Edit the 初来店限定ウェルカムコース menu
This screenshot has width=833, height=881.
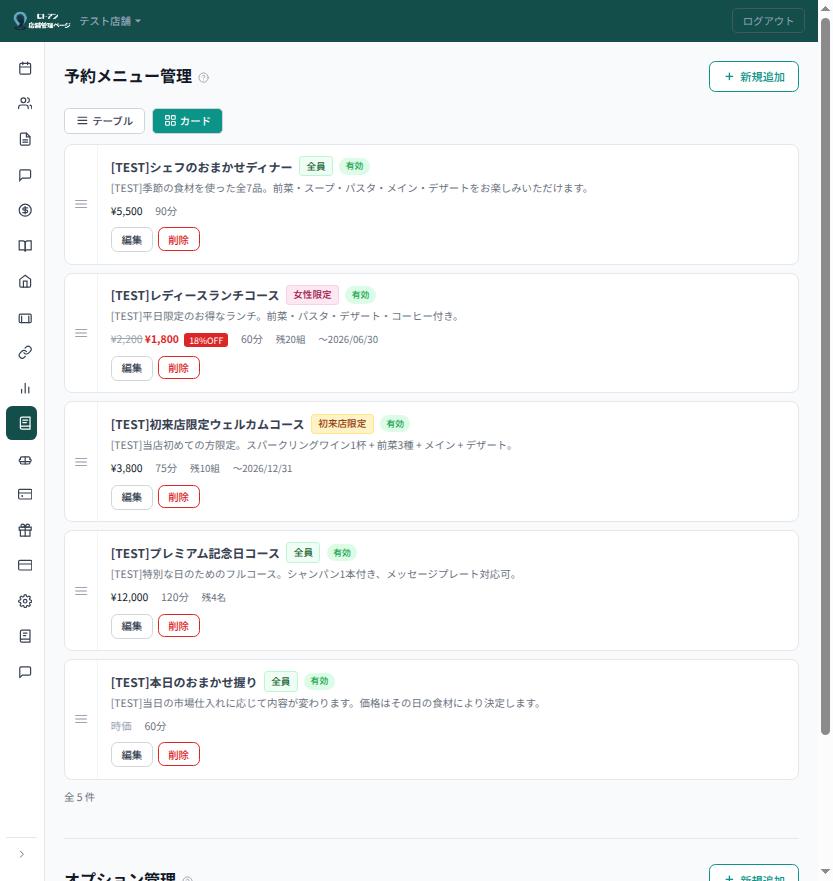131,497
